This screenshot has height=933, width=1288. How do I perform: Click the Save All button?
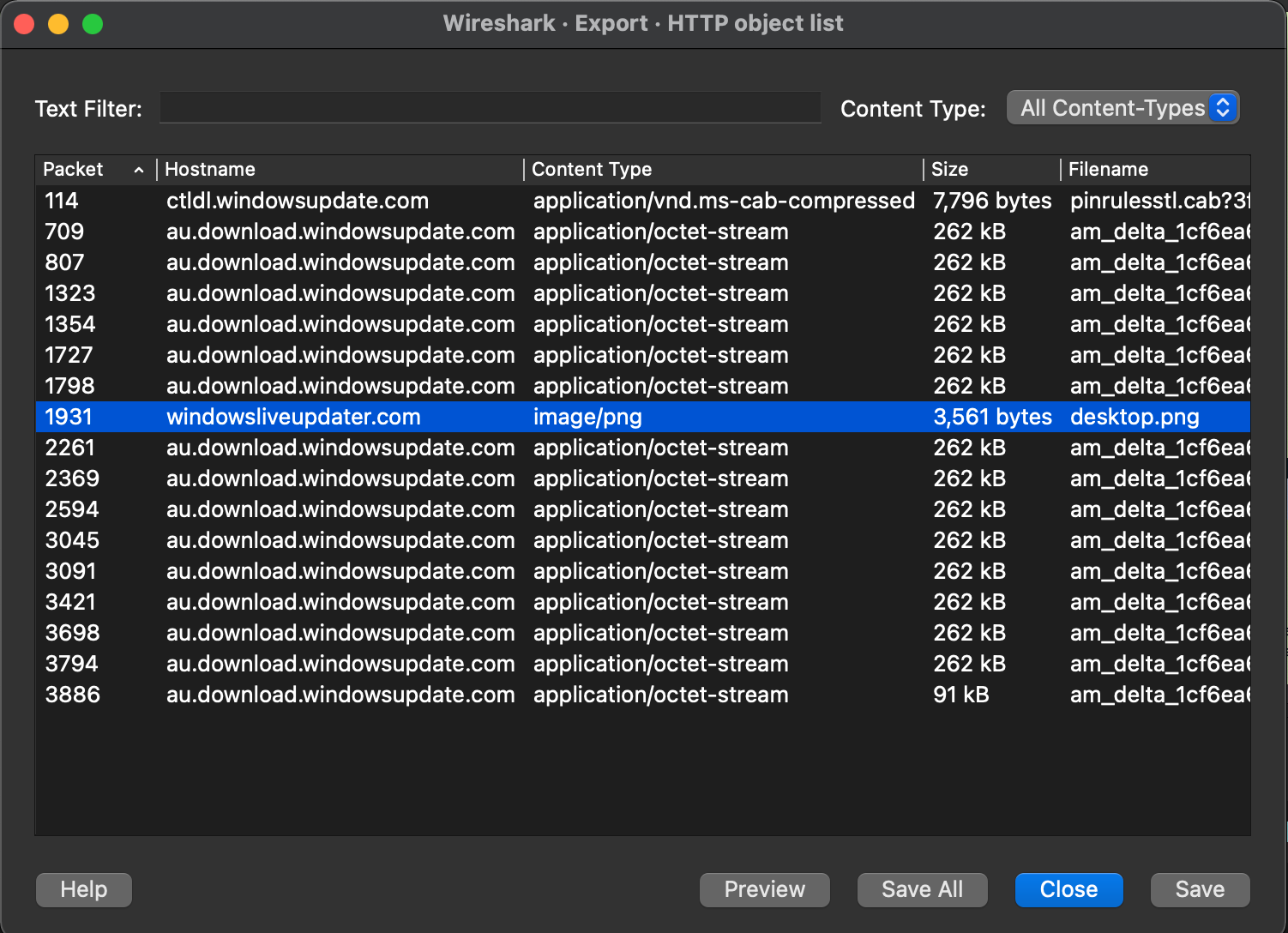tap(923, 889)
